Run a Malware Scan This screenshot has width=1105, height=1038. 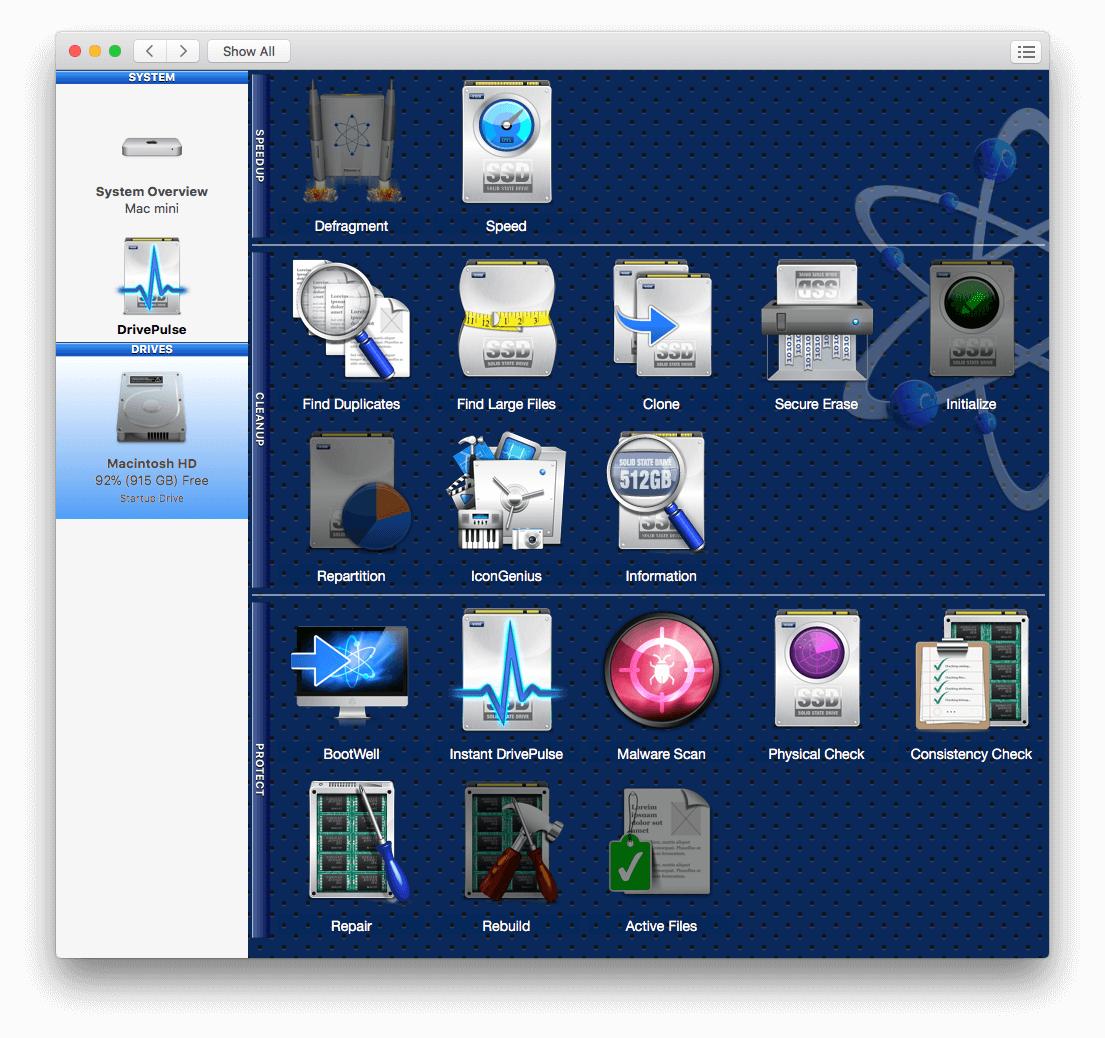[661, 668]
